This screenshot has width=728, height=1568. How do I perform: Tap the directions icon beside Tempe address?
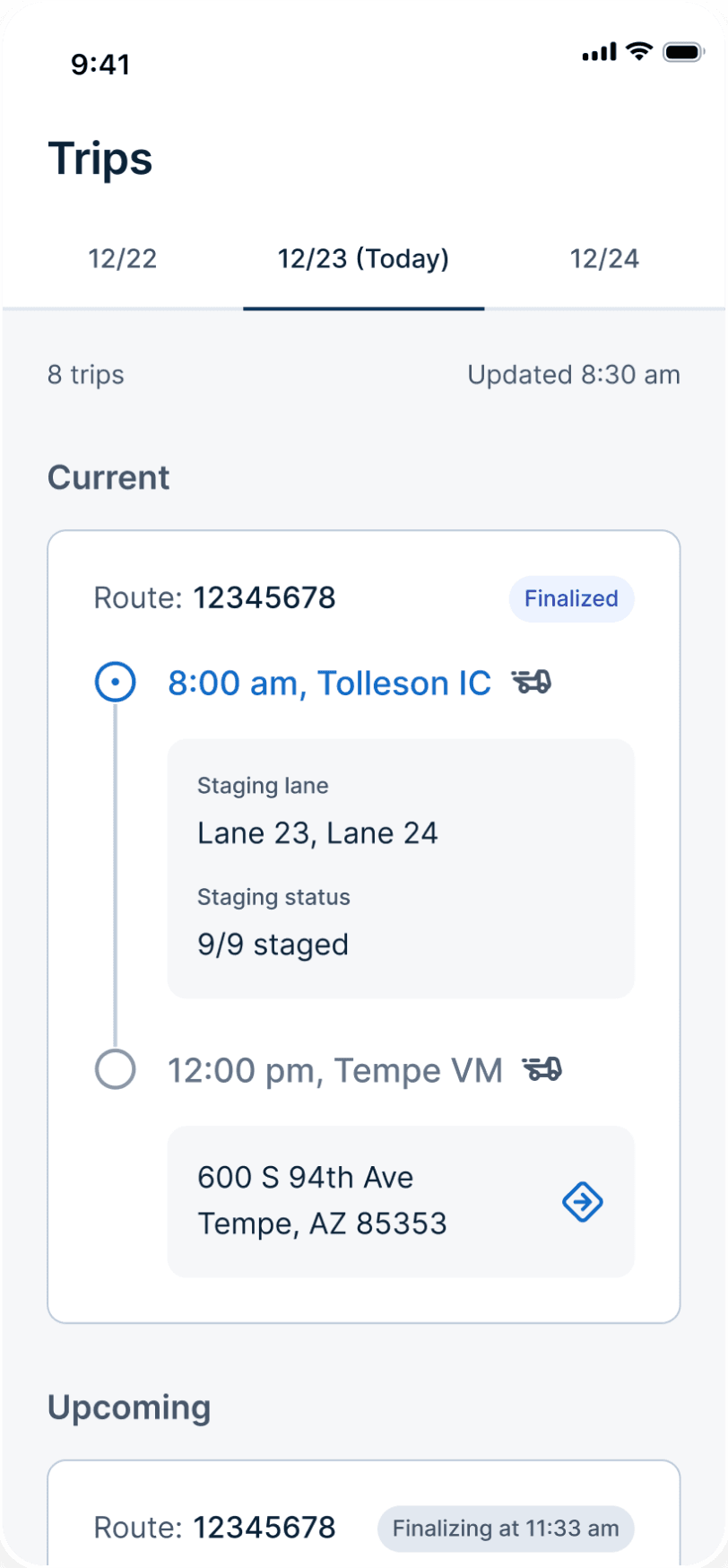pos(582,1201)
